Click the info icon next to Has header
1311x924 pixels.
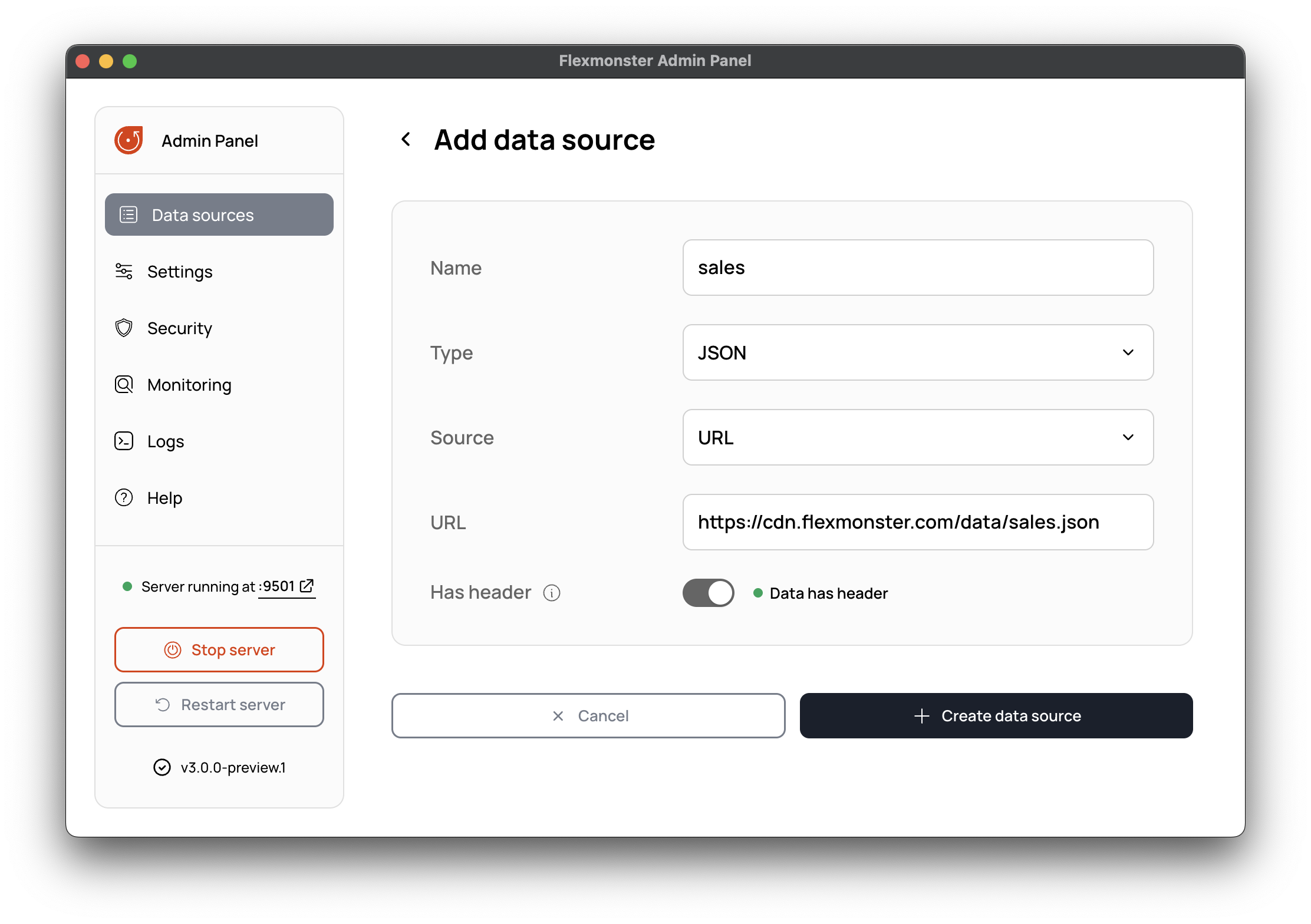pos(552,593)
